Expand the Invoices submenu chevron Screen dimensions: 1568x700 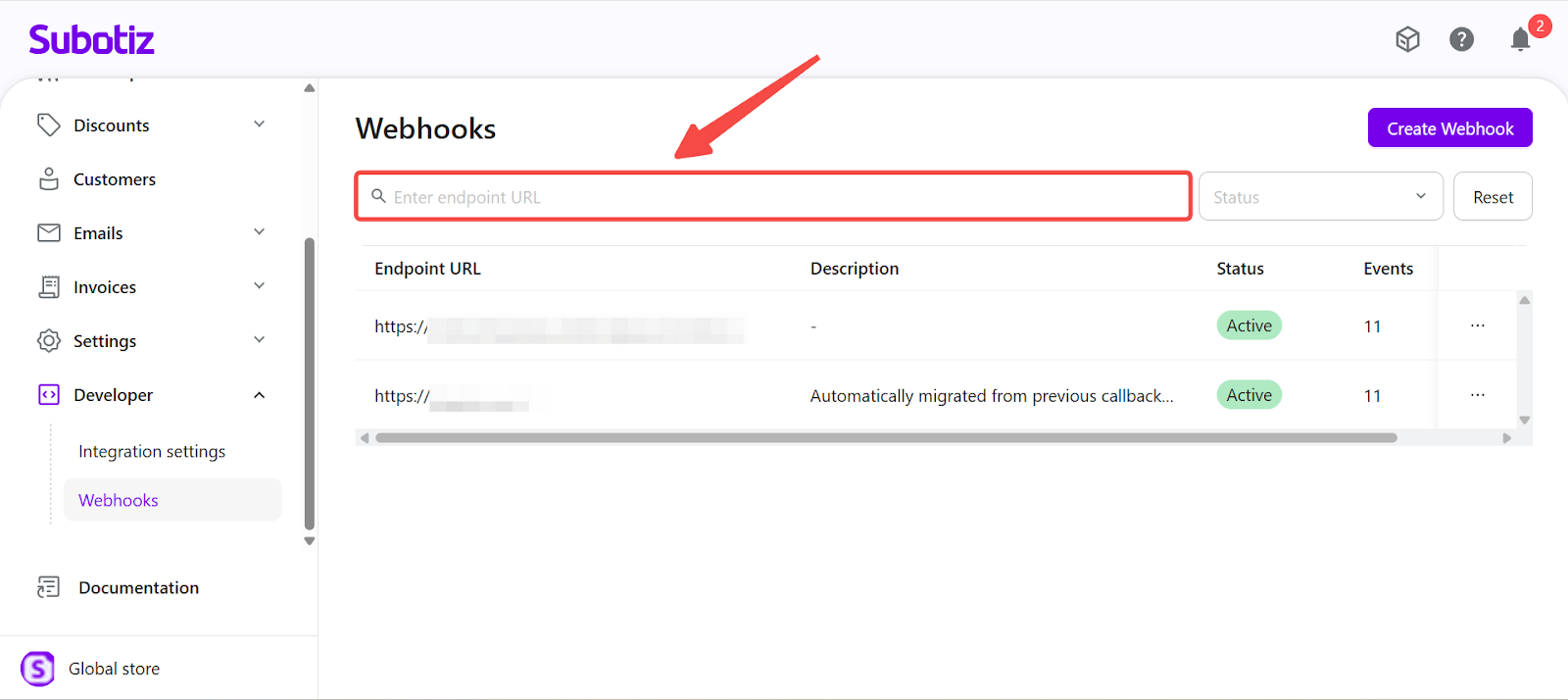[260, 286]
